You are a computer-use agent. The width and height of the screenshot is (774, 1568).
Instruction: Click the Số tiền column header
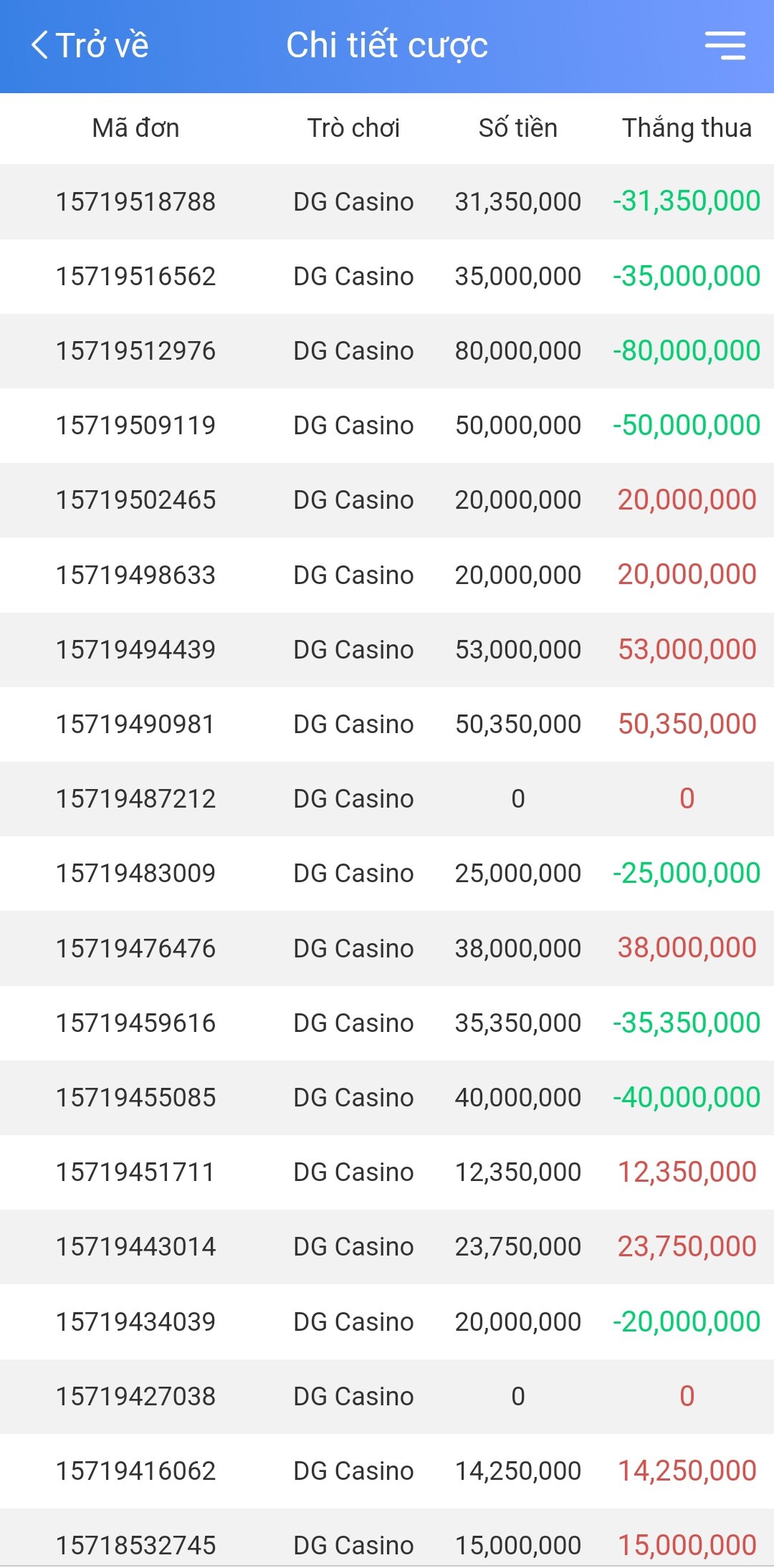517,128
